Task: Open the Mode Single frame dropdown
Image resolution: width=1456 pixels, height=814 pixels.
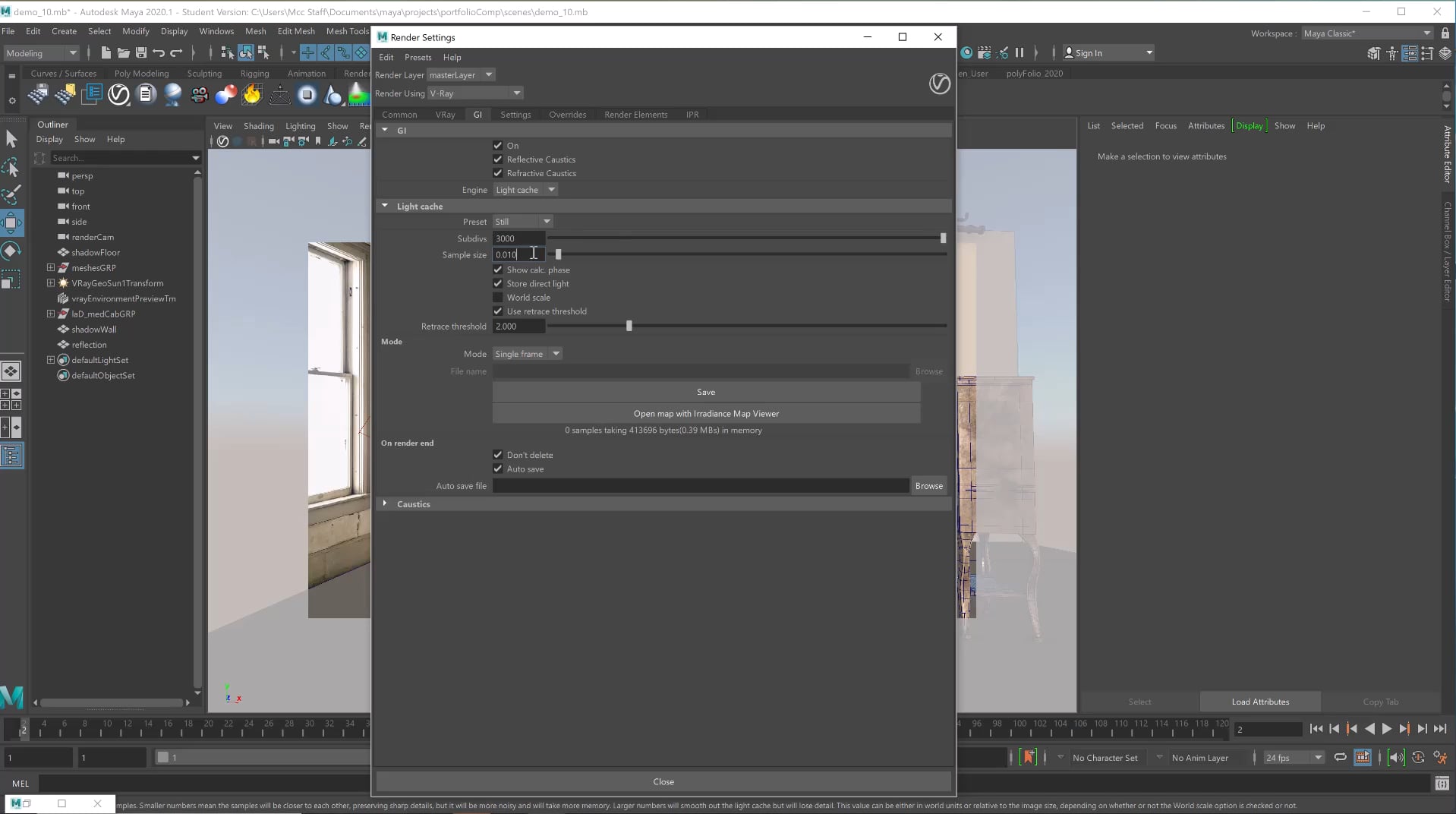Action: coord(528,354)
